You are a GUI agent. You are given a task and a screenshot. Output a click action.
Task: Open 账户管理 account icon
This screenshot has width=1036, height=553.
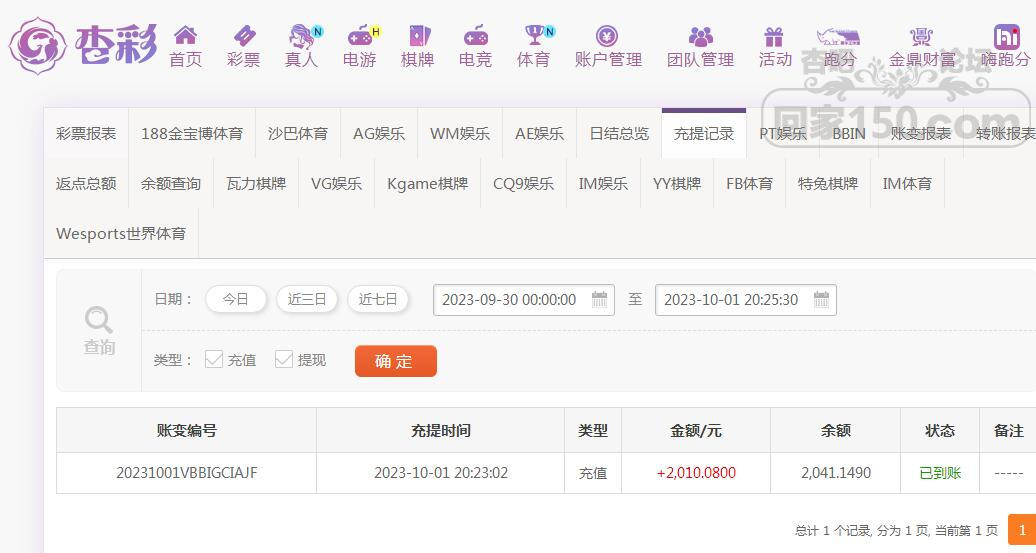pyautogui.click(x=607, y=36)
